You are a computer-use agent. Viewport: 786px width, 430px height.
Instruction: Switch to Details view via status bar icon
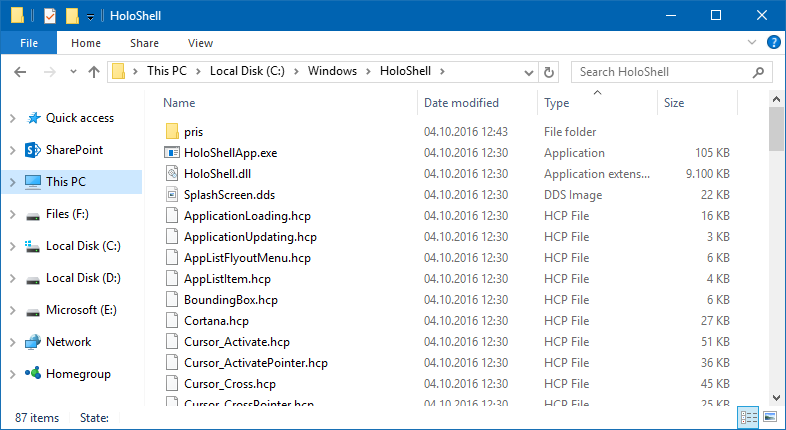coord(749,417)
